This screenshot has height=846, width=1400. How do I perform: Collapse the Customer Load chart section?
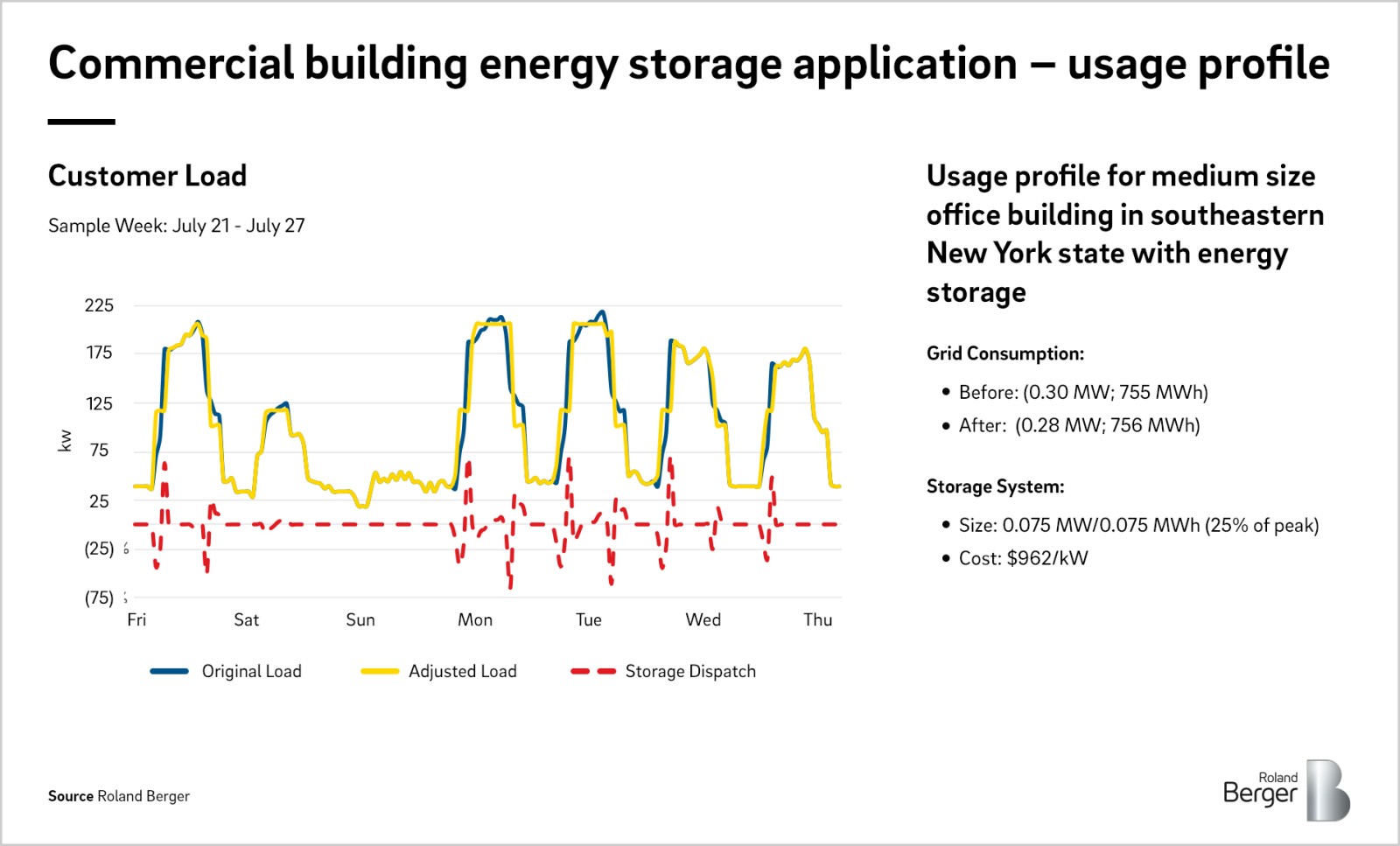click(x=147, y=176)
